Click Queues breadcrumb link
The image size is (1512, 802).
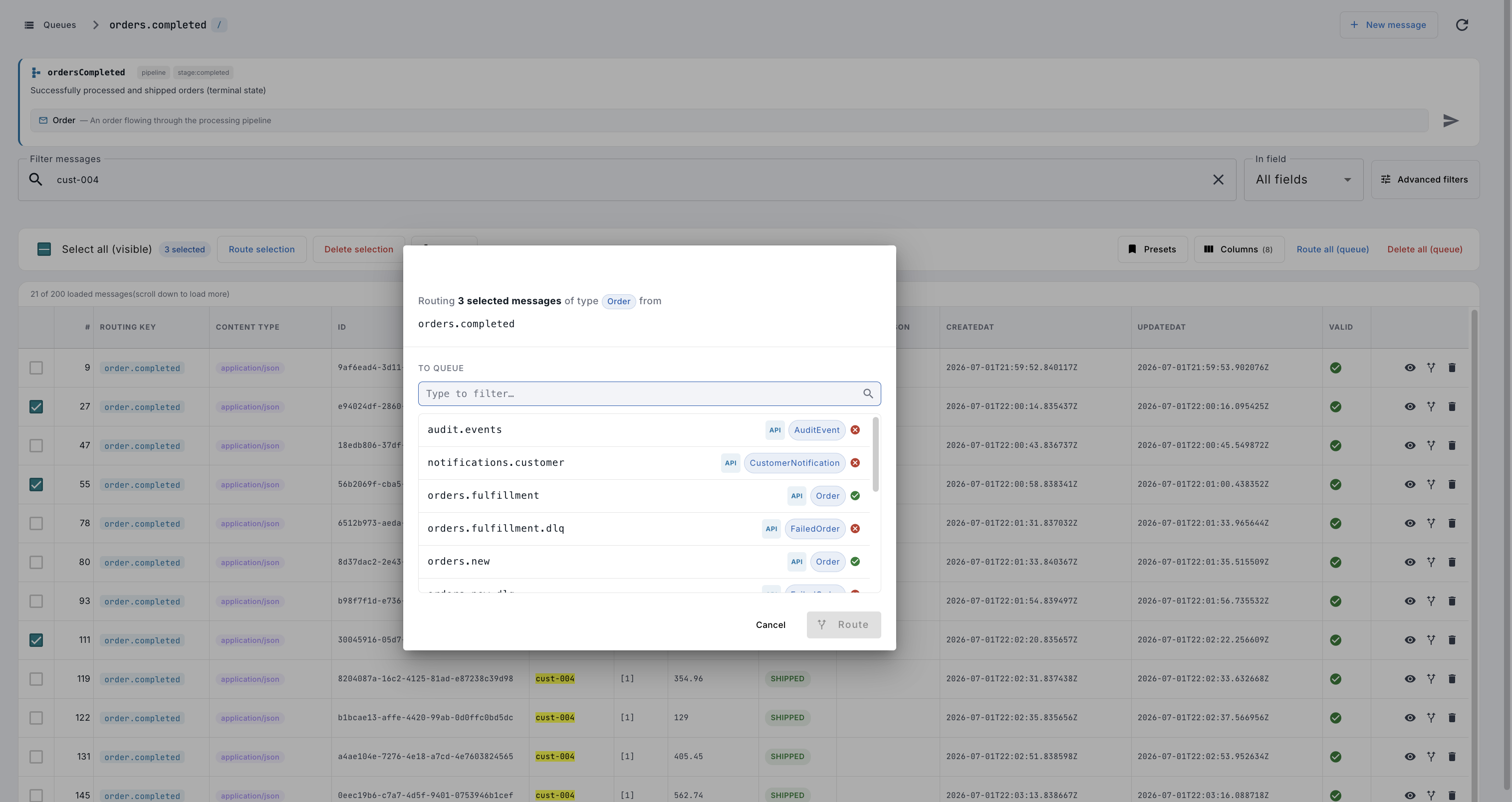tap(59, 24)
